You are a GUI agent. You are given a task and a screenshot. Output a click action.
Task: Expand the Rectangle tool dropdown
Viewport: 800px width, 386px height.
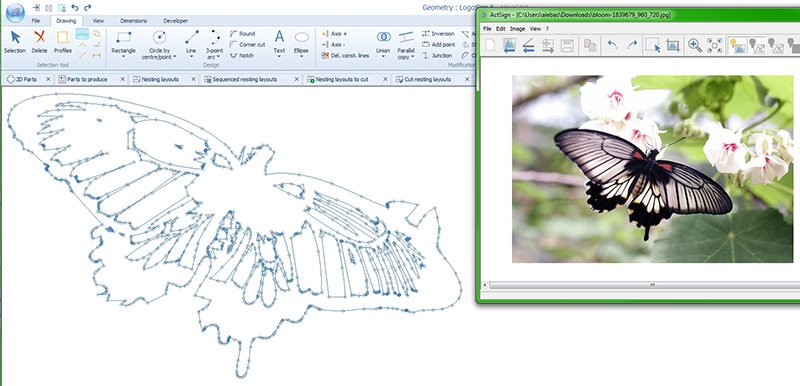point(123,57)
